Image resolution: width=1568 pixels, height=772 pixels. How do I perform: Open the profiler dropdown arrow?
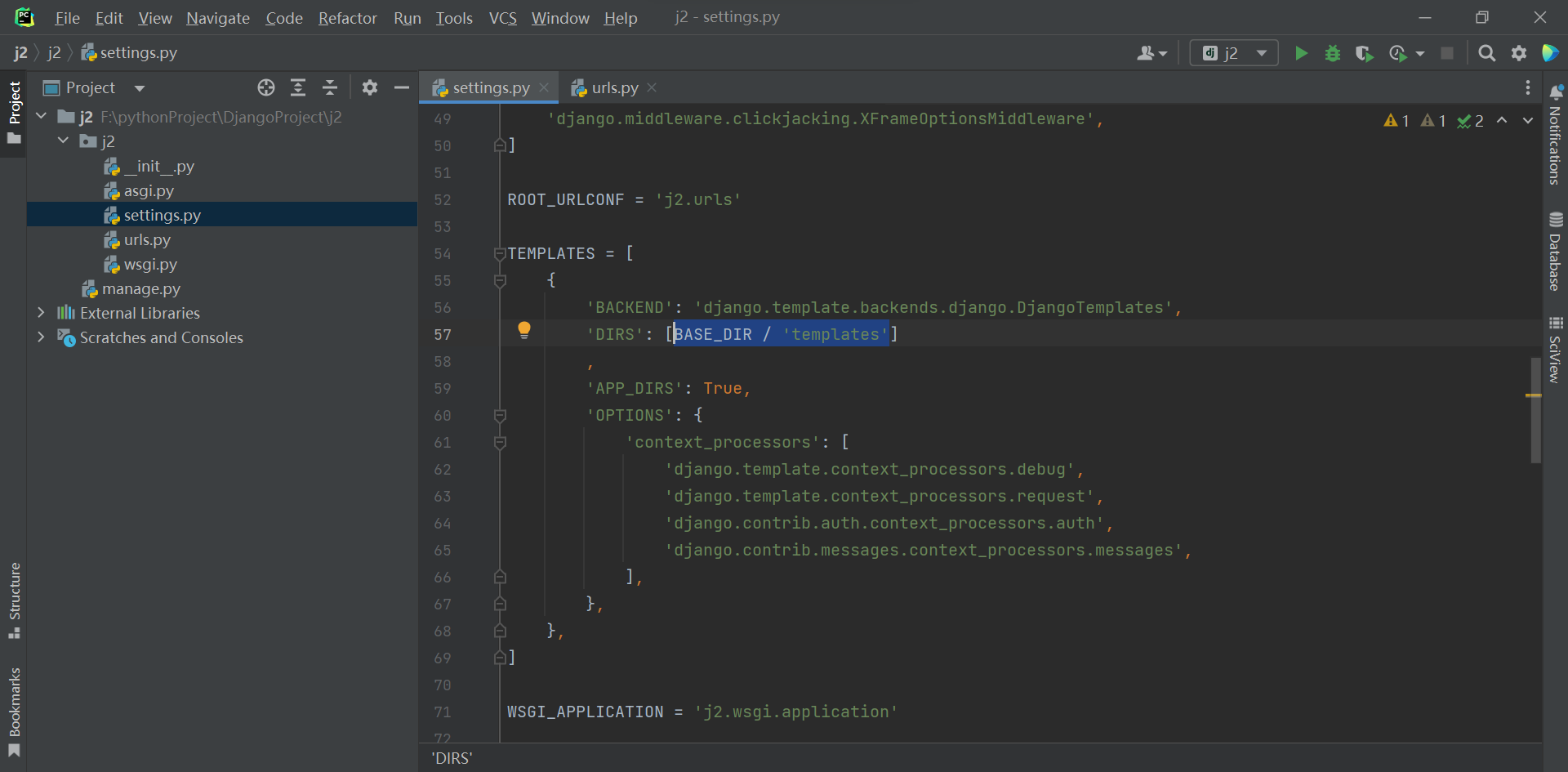pyautogui.click(x=1420, y=54)
